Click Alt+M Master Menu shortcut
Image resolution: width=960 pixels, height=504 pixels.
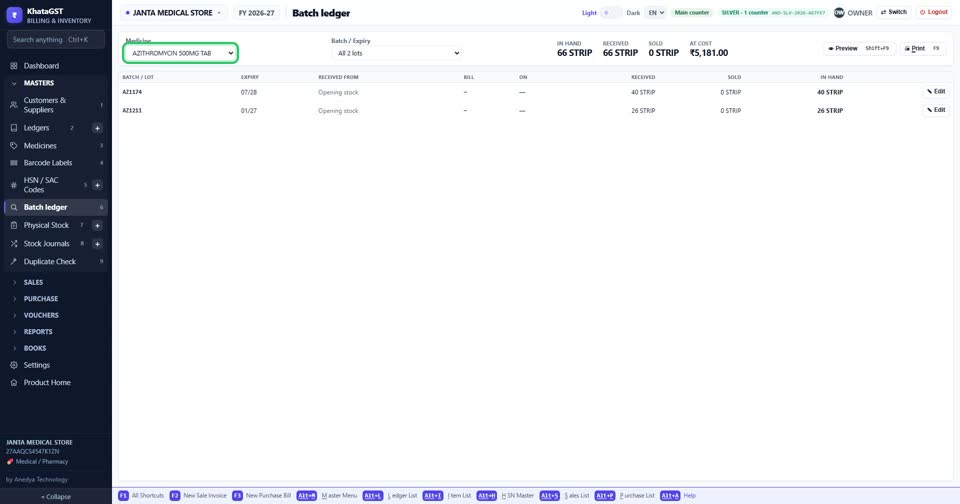pos(327,495)
